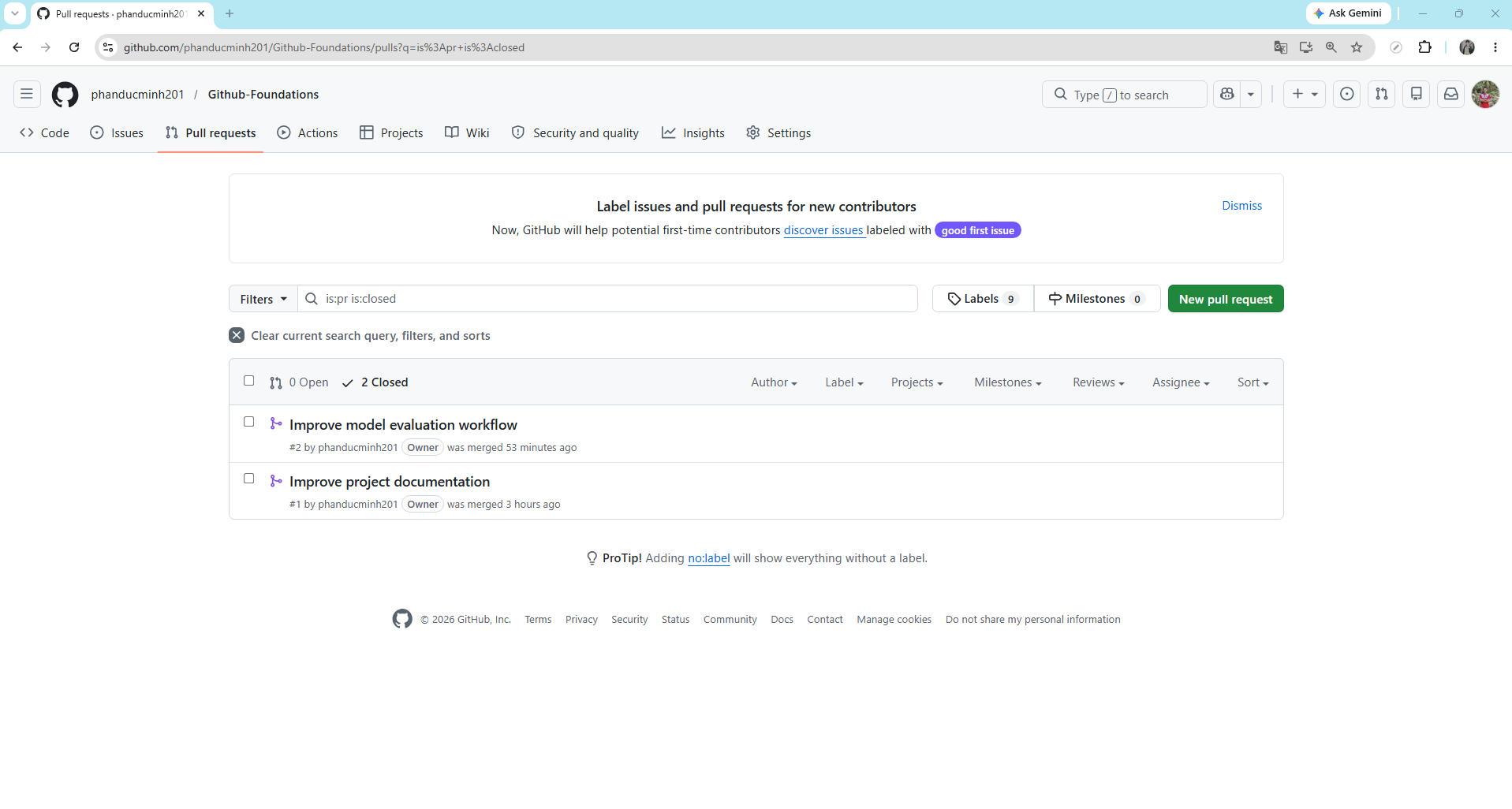Open phanducminh201 owner profile link
The height and width of the screenshot is (809, 1512).
(137, 95)
